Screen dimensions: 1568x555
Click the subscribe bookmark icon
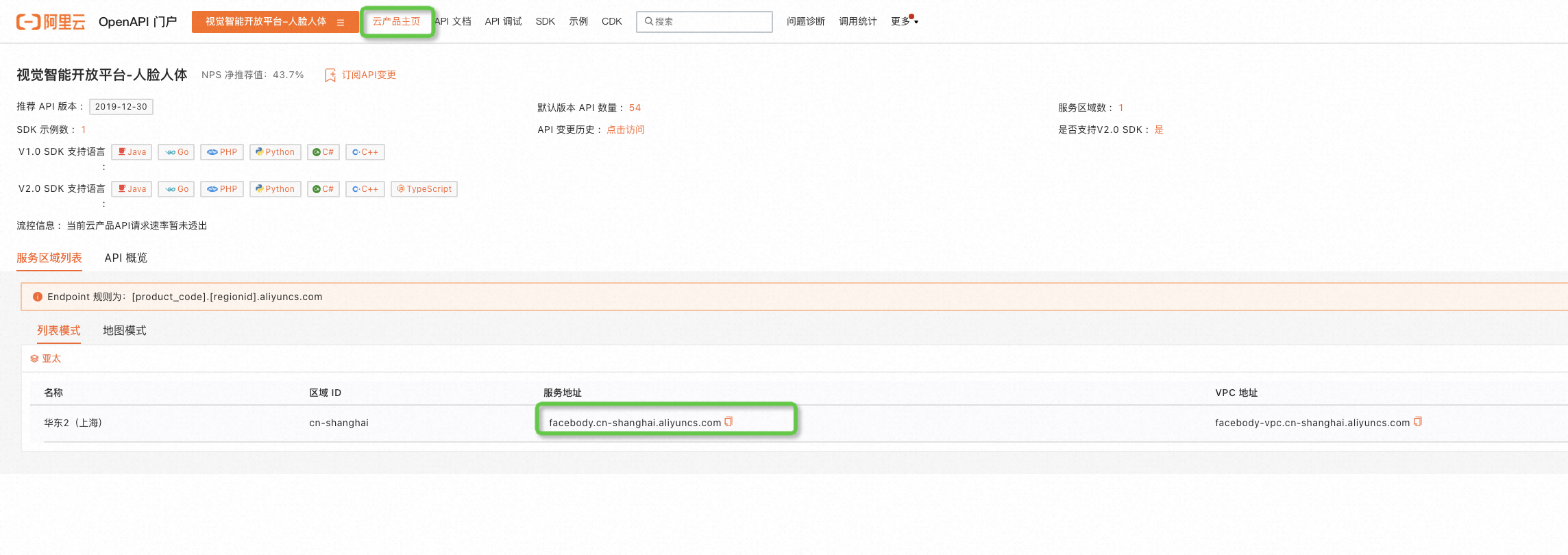tap(330, 75)
